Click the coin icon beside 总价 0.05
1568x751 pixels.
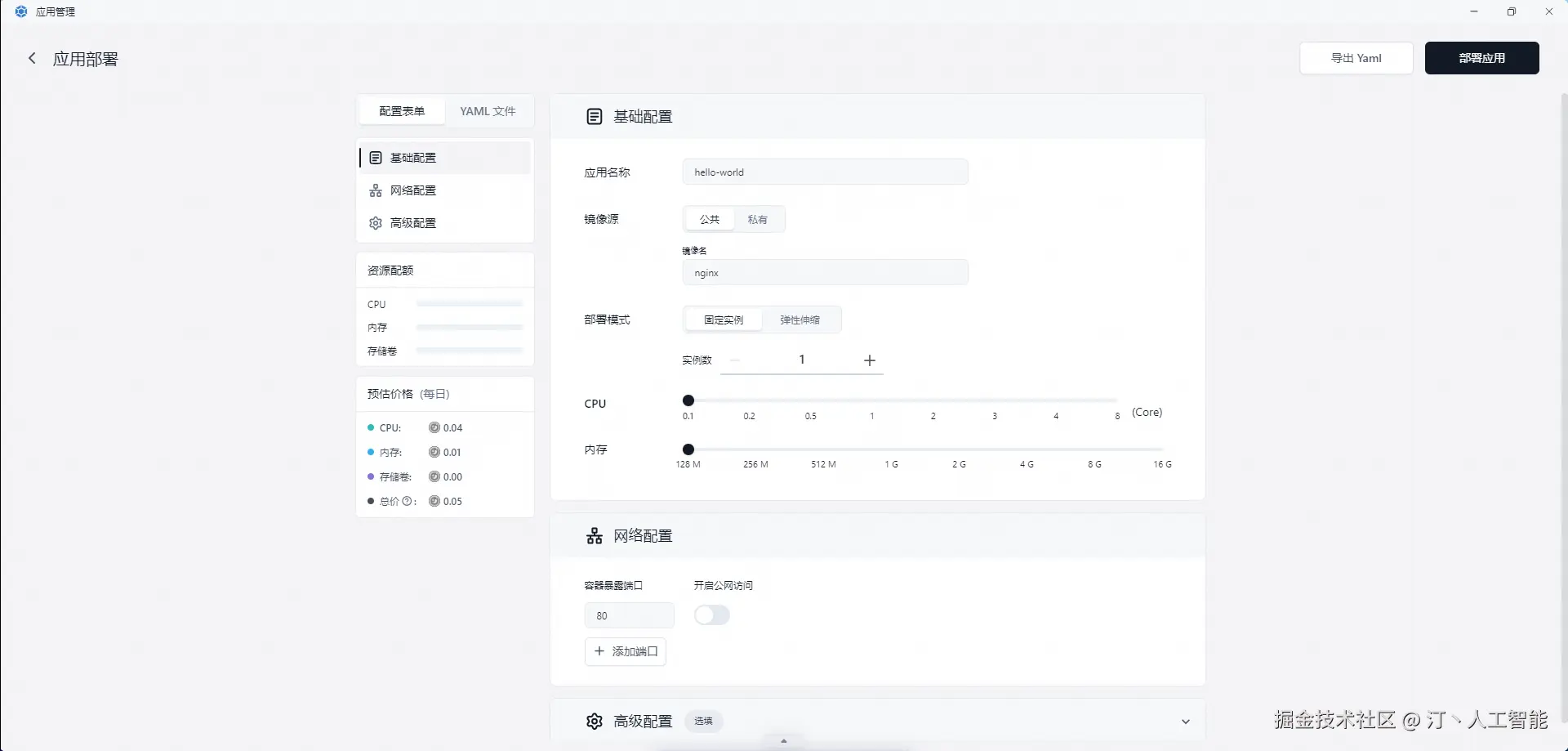434,501
